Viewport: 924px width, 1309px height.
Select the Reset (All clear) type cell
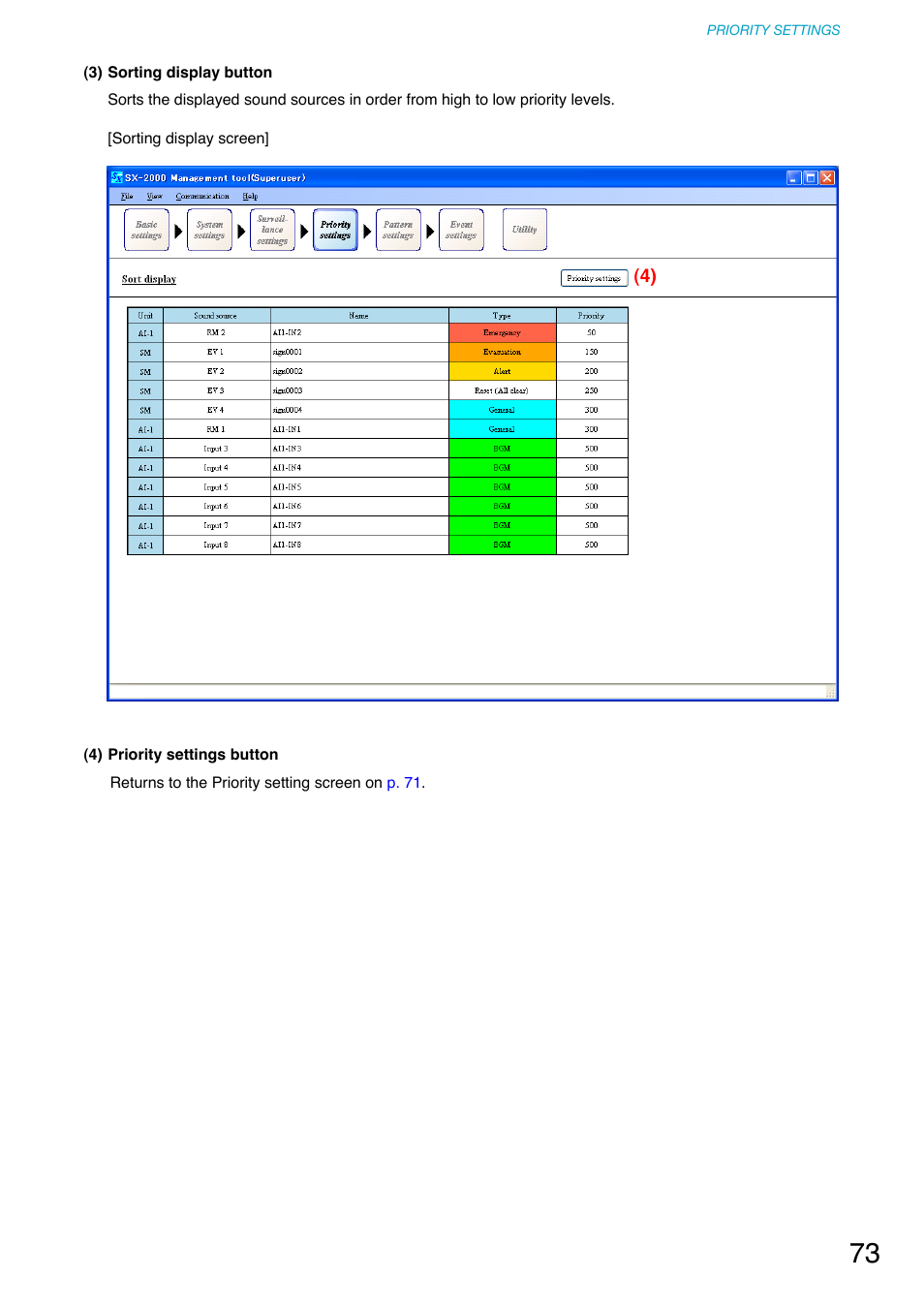[503, 391]
